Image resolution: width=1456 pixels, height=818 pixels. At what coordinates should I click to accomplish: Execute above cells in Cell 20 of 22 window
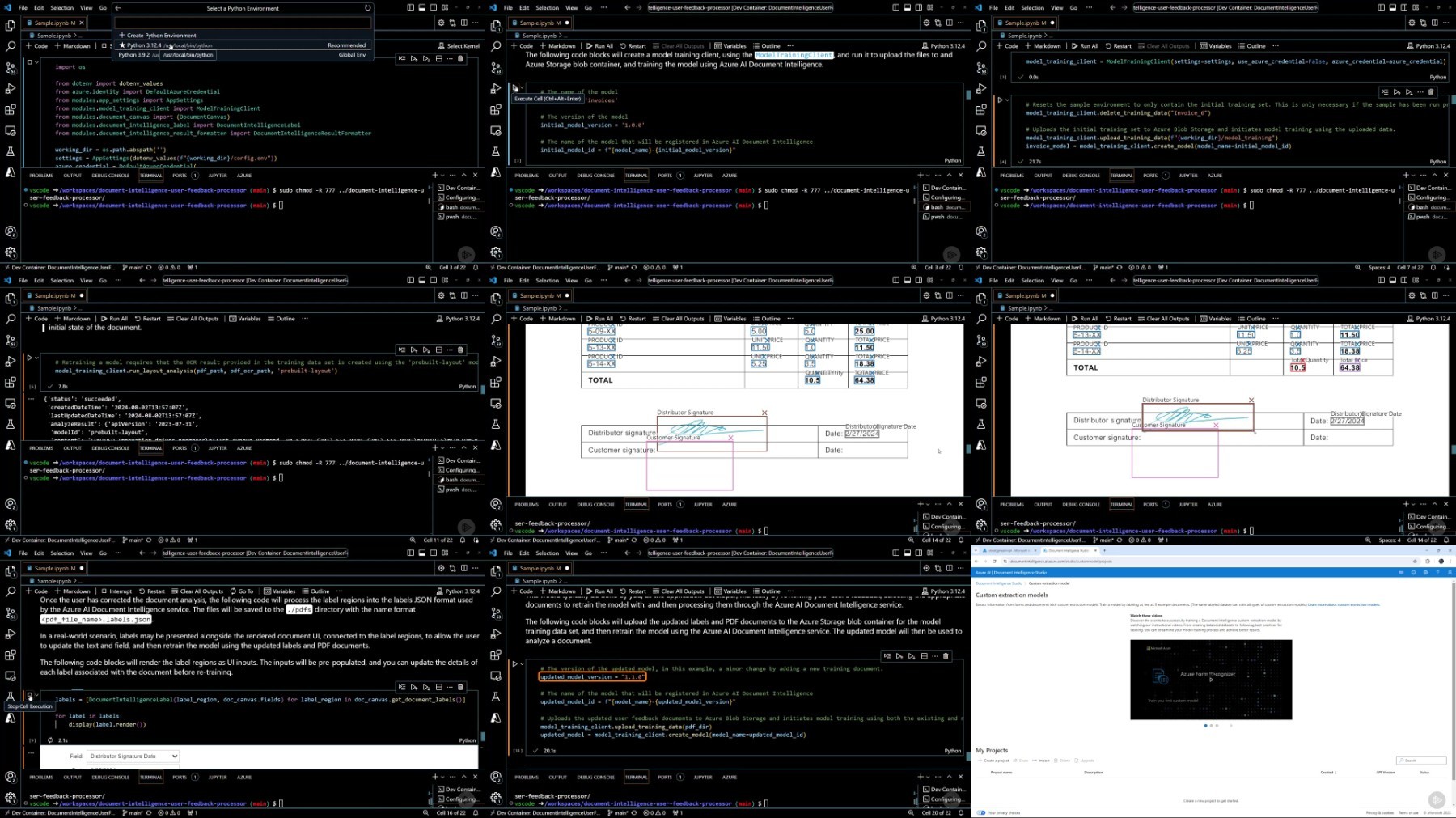899,656
